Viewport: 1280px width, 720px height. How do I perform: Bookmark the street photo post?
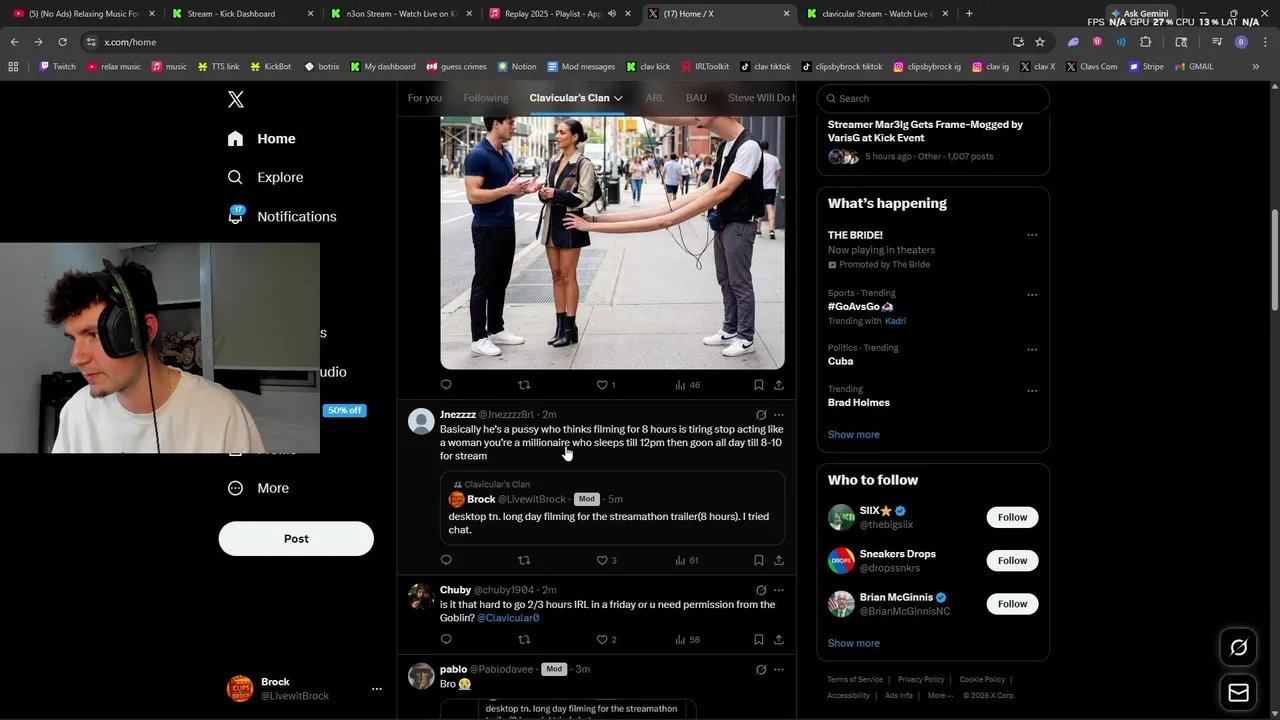click(x=759, y=385)
